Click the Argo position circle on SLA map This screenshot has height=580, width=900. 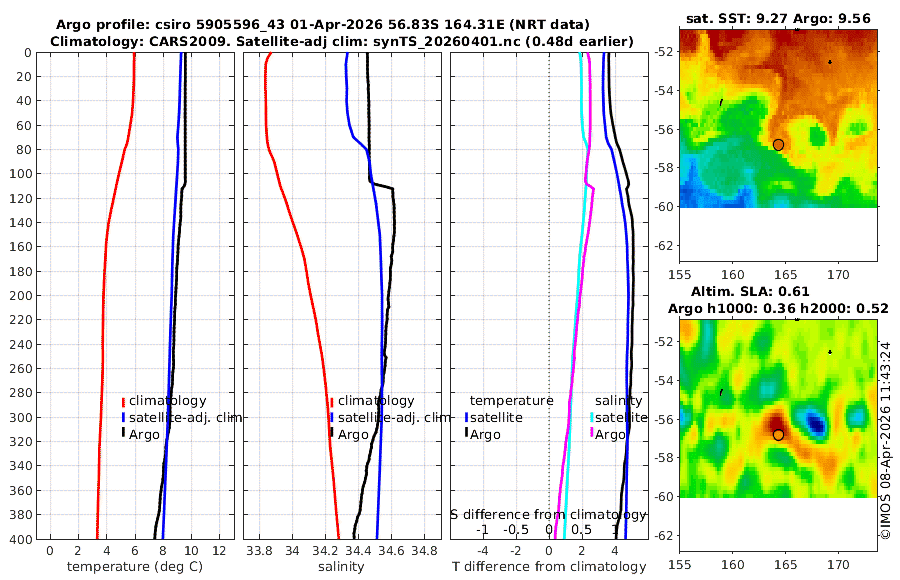click(x=778, y=435)
